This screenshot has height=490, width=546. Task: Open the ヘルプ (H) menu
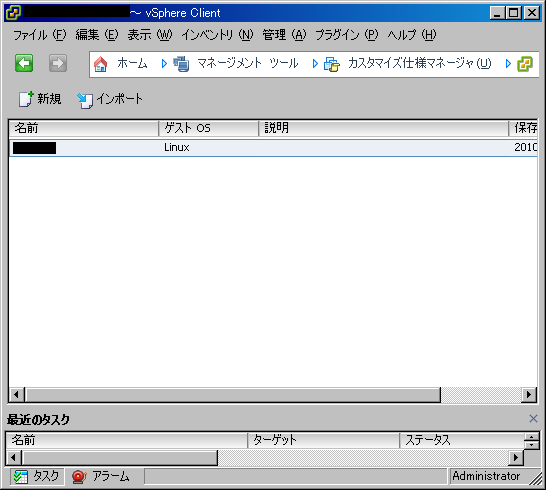point(412,35)
